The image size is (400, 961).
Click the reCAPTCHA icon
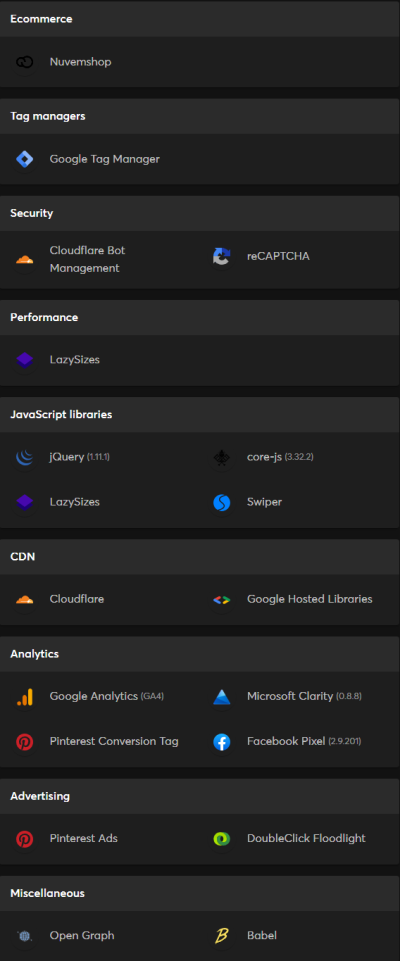(x=222, y=257)
